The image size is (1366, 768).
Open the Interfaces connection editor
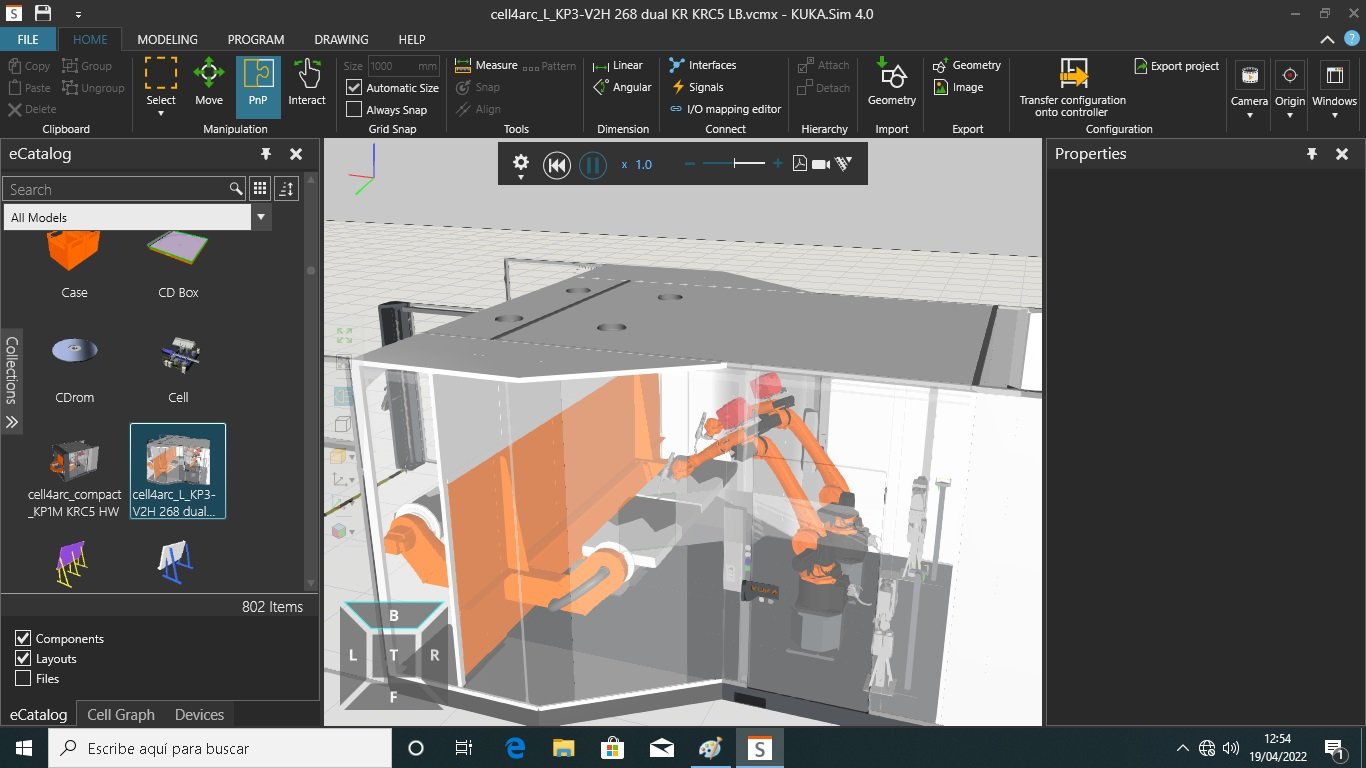coord(702,65)
